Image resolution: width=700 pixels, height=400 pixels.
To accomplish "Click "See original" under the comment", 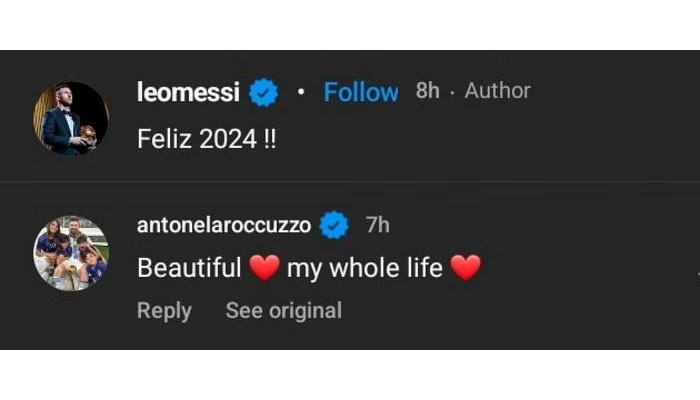I will (x=283, y=311).
